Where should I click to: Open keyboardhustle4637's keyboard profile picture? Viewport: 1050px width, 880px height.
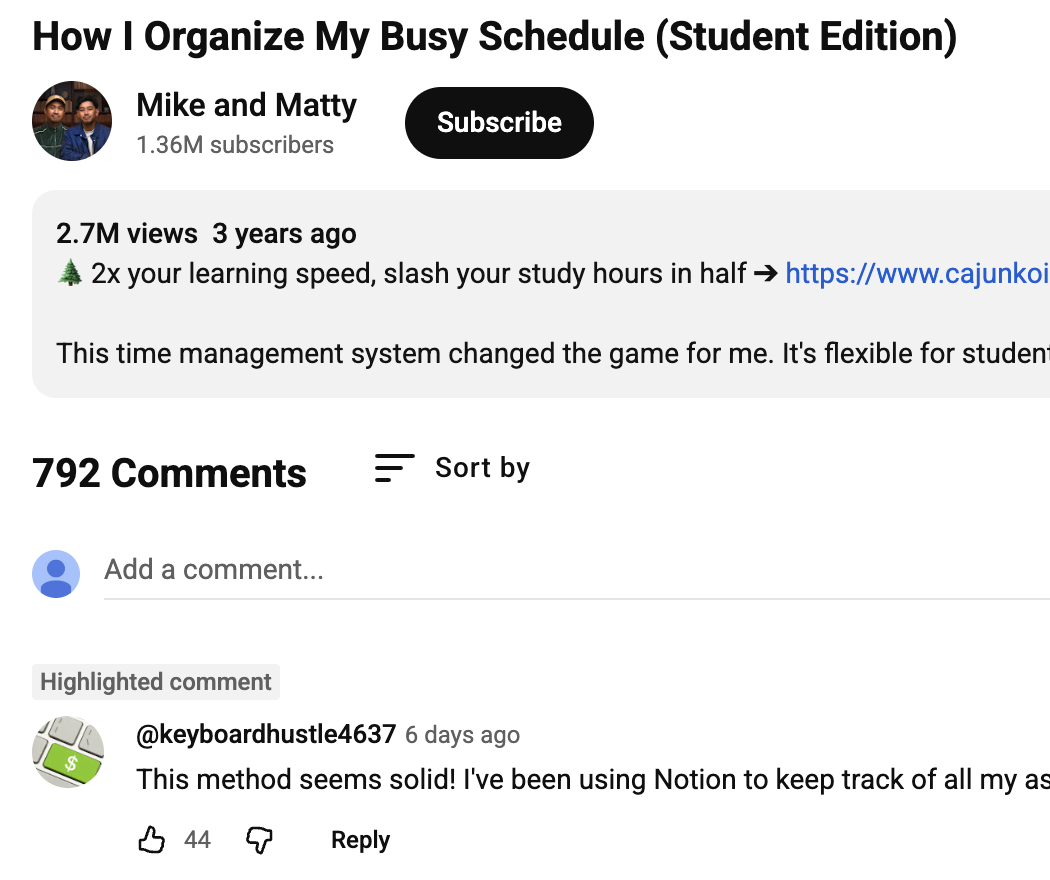coord(68,752)
